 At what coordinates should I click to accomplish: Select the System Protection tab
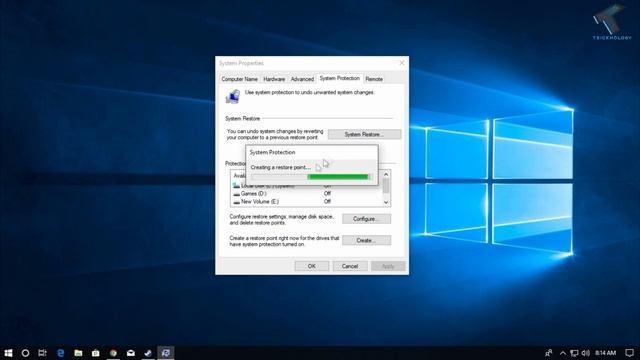[340, 78]
